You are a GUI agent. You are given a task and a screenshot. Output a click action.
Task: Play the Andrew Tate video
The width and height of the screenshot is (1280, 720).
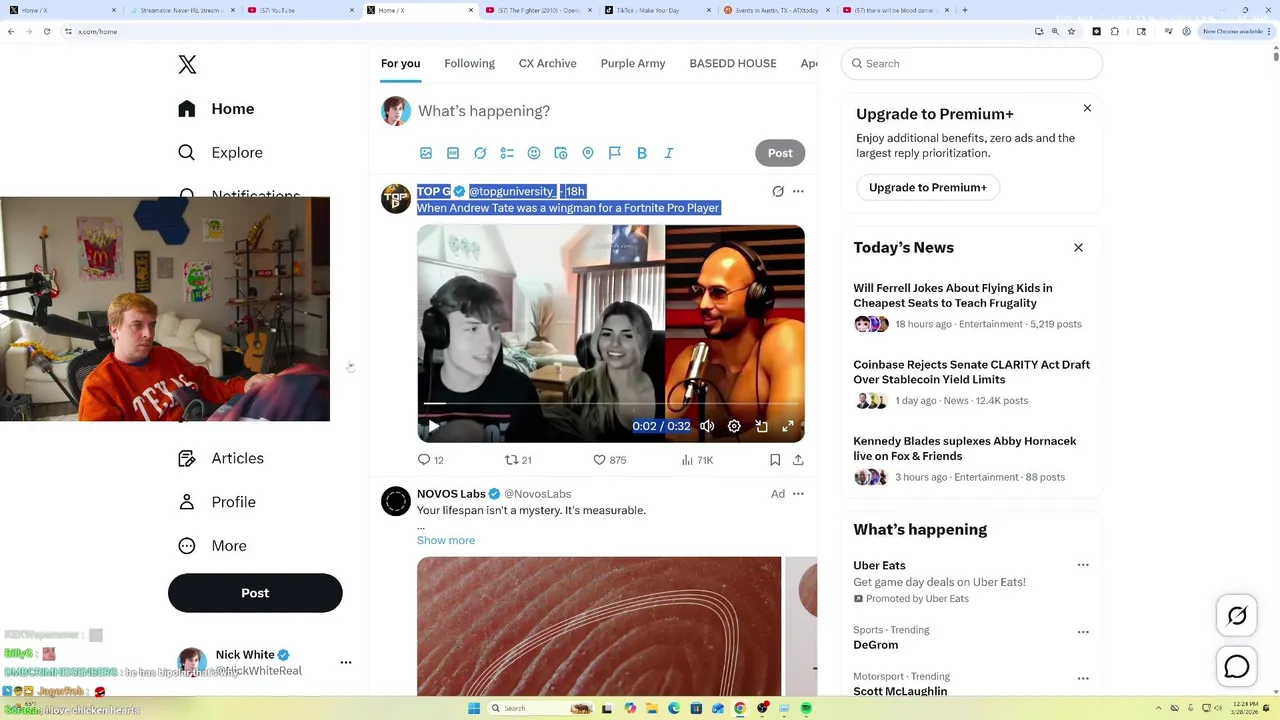tap(434, 426)
